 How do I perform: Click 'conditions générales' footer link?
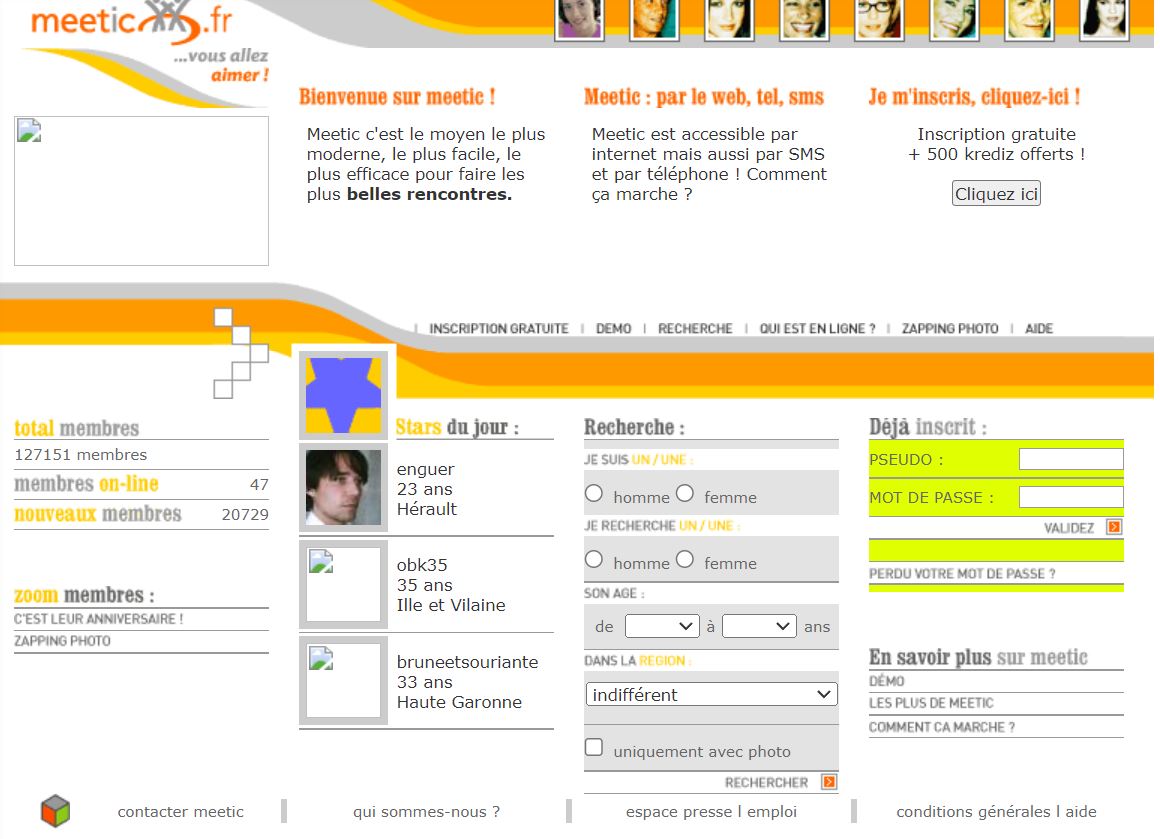pyautogui.click(x=973, y=812)
